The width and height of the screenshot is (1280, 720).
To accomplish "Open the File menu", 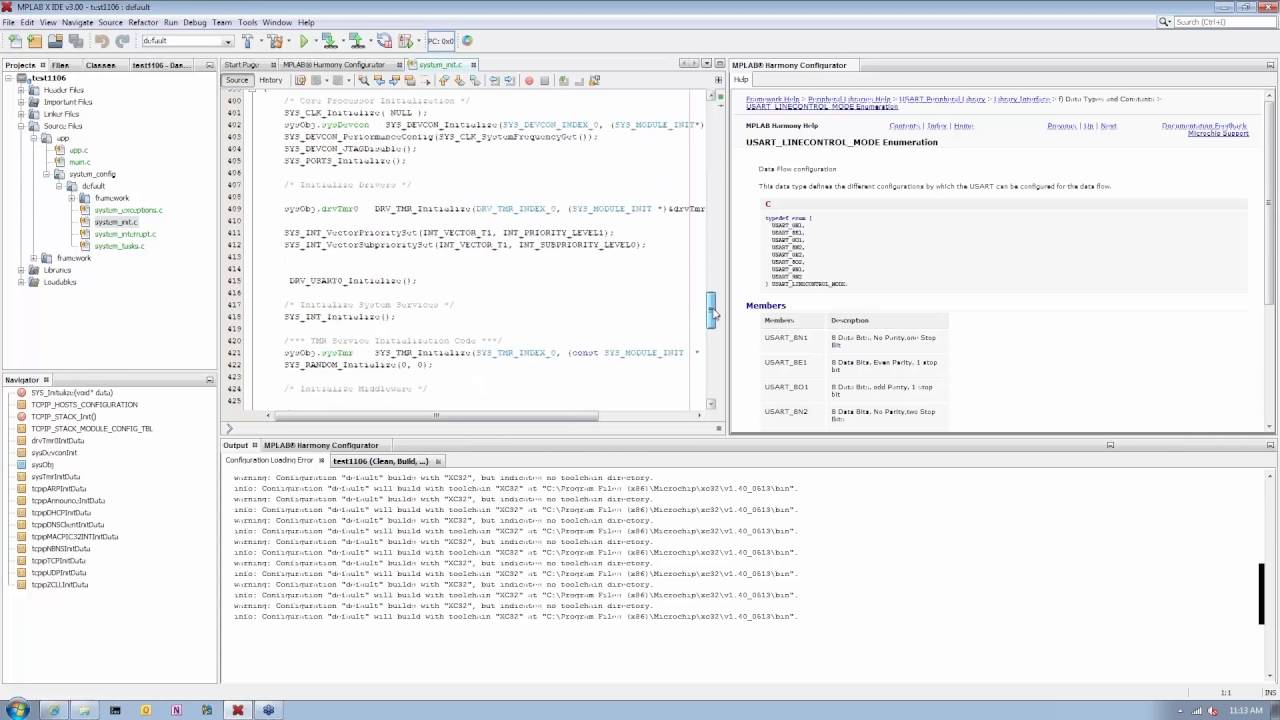I will (9, 22).
